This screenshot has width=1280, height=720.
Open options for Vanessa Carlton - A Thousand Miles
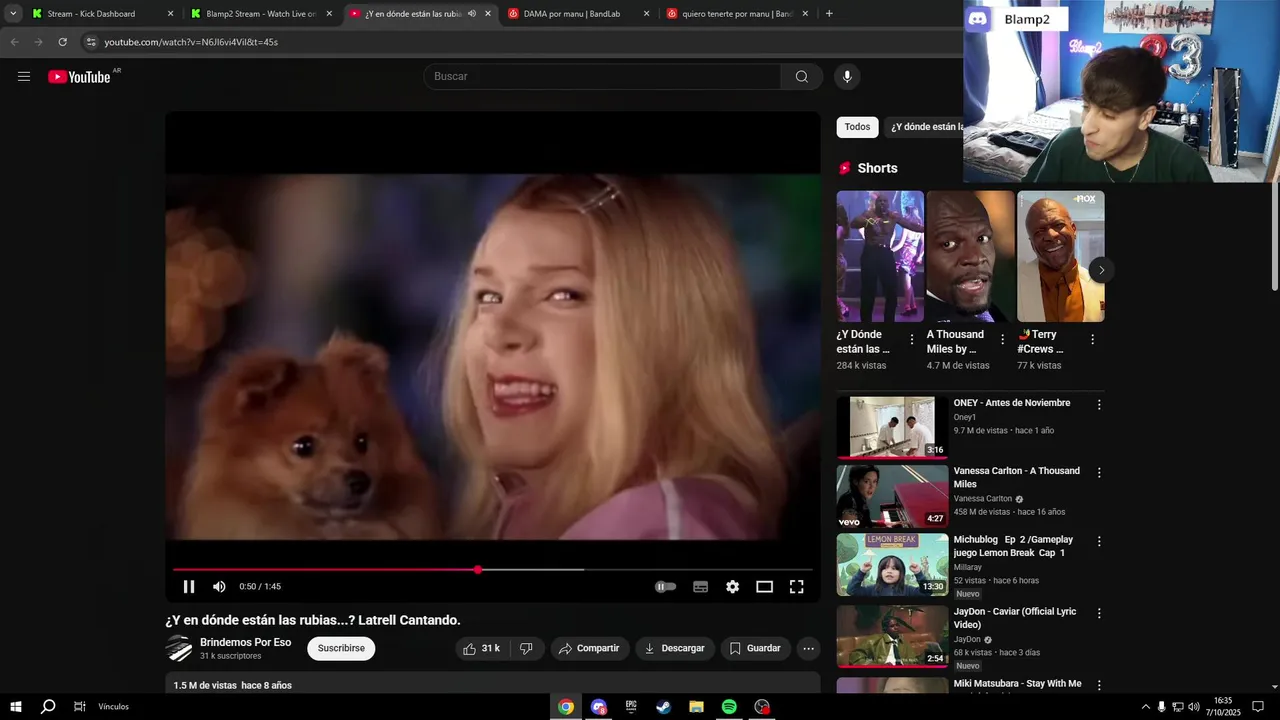[x=1099, y=473]
